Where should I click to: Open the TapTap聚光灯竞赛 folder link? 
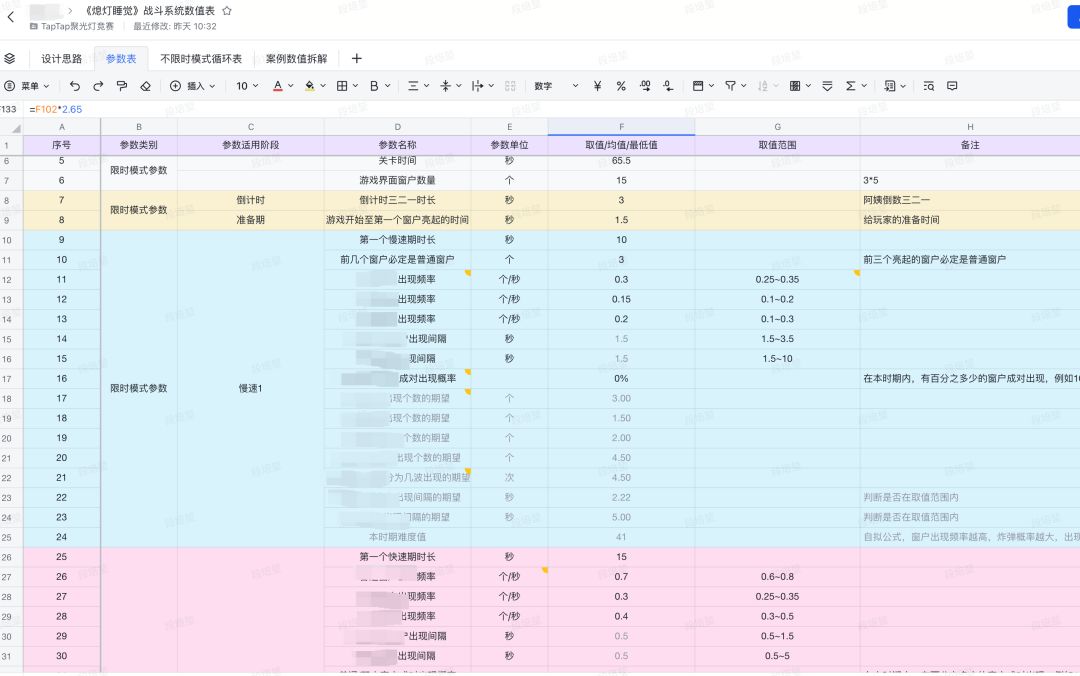[72, 26]
